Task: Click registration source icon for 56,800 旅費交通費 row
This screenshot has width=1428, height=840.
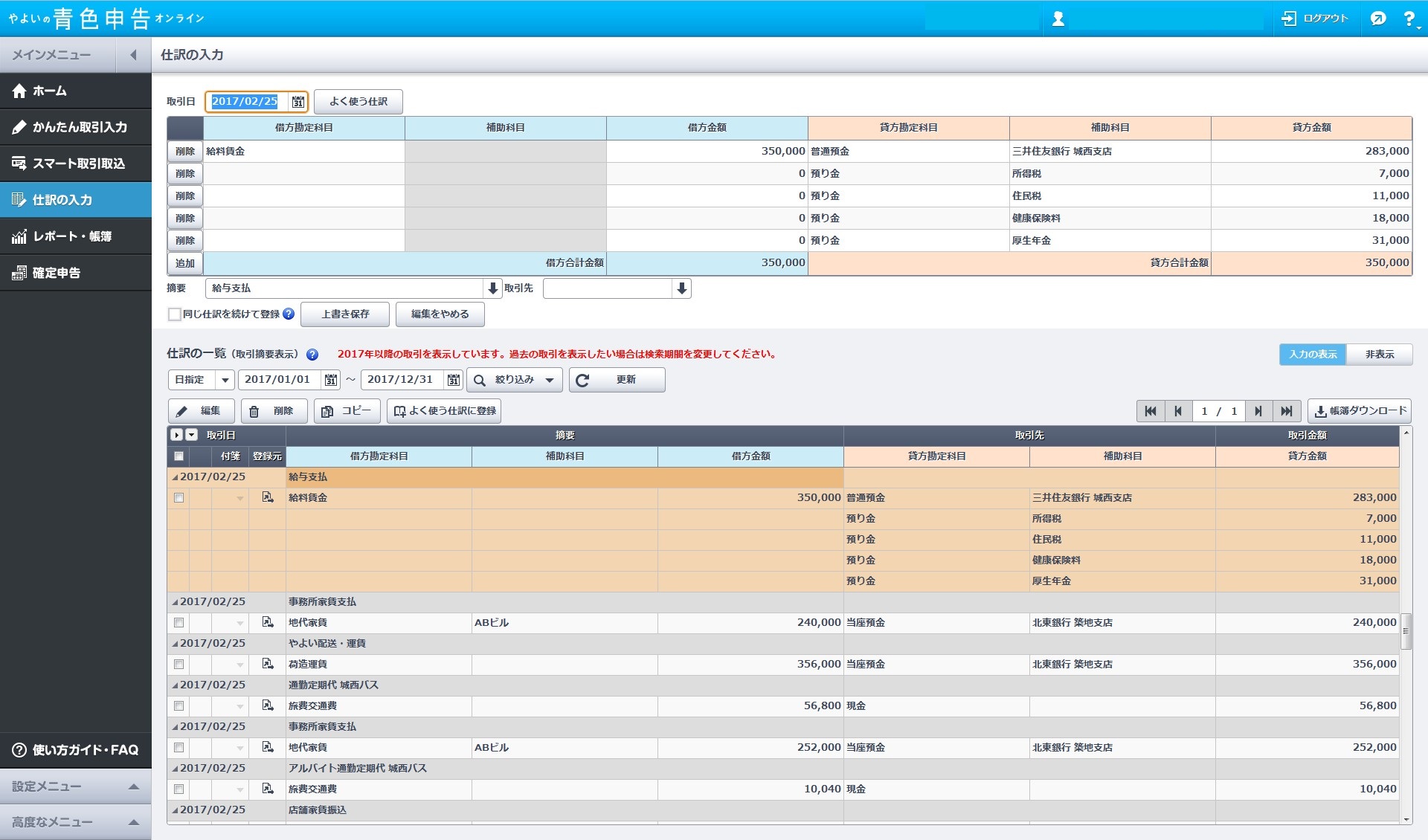Action: (268, 705)
